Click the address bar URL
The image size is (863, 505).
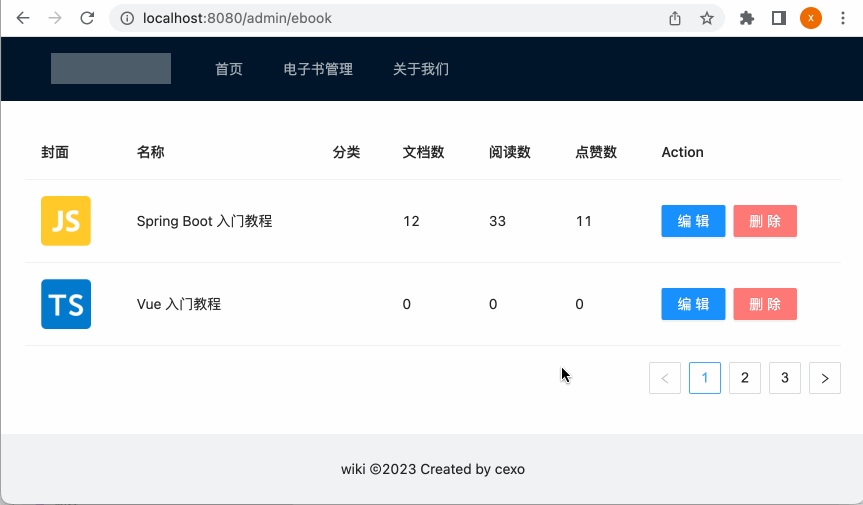point(237,18)
